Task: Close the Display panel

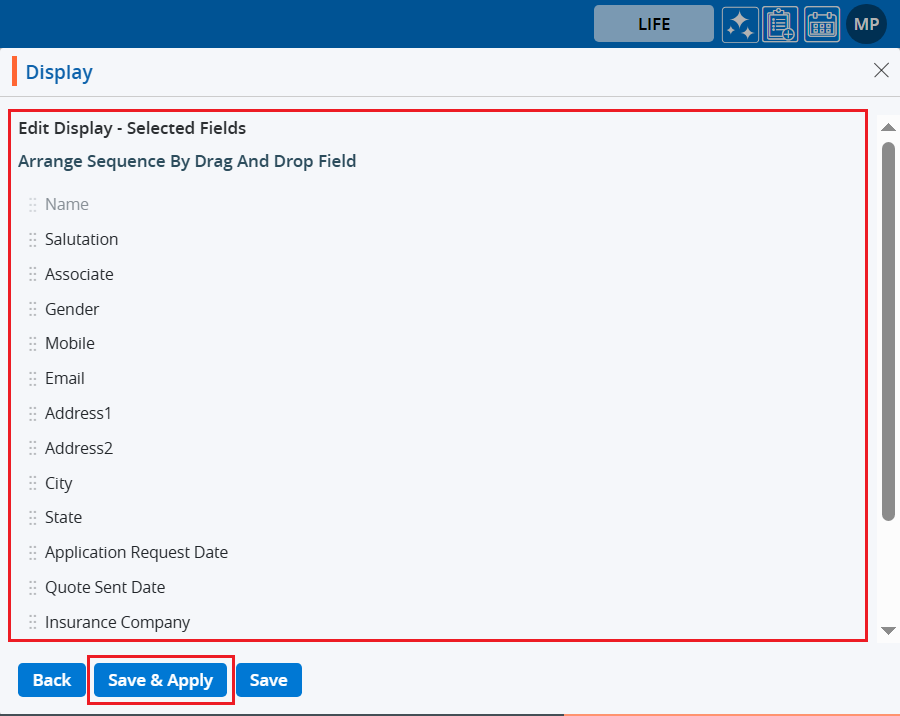Action: coord(881,70)
